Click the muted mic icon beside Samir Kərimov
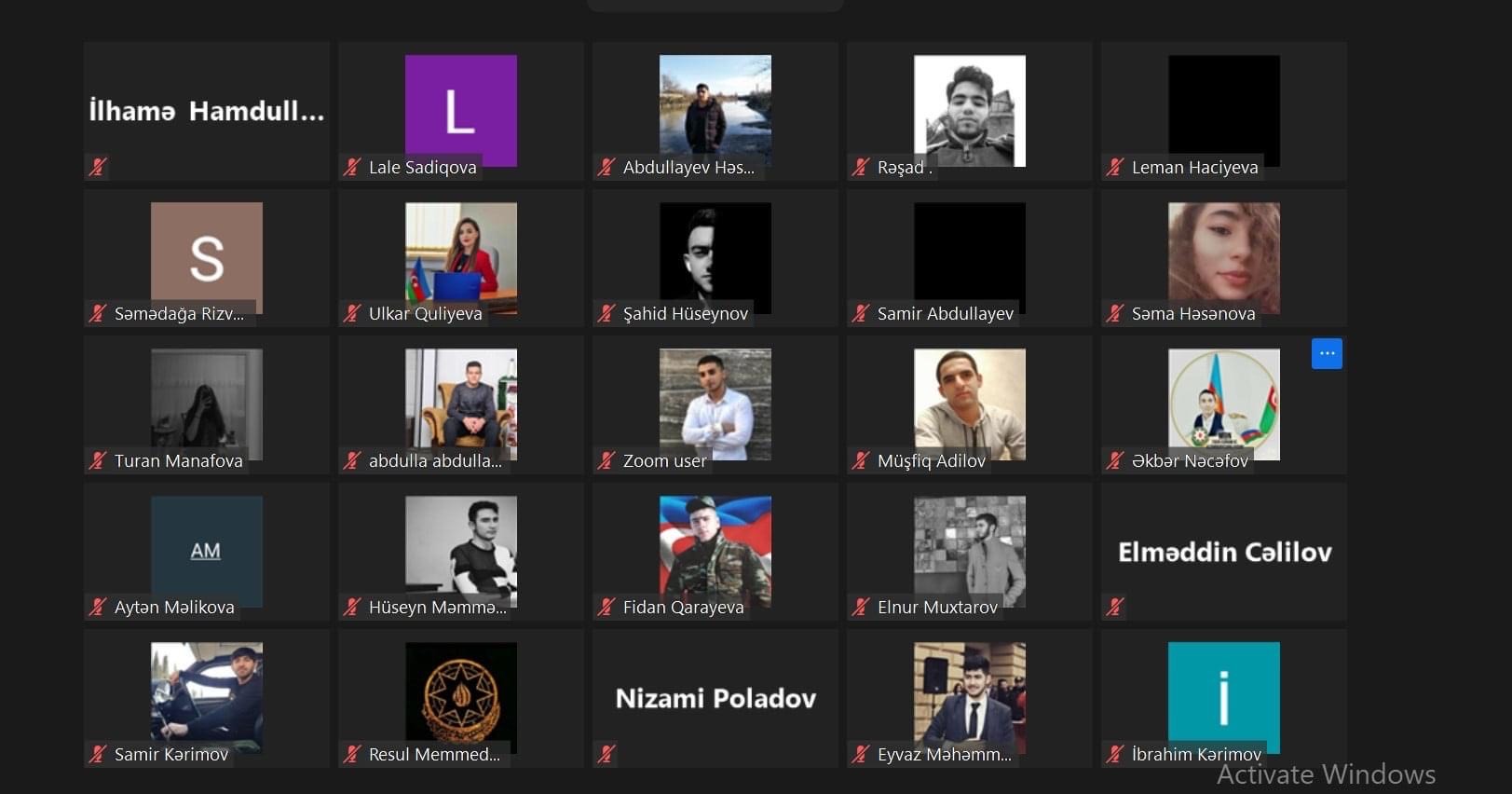 pos(98,754)
